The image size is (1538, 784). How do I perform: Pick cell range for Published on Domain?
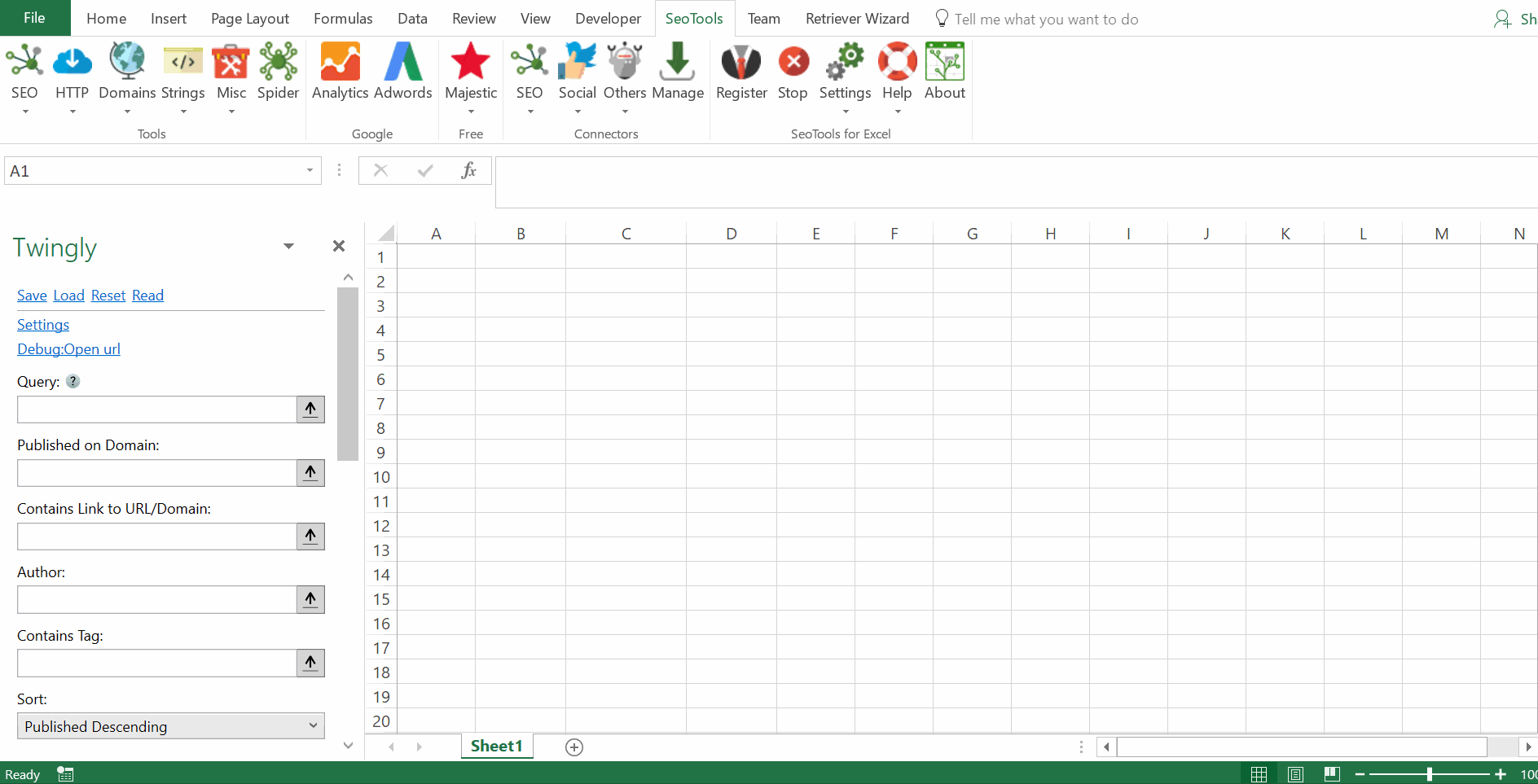310,472
